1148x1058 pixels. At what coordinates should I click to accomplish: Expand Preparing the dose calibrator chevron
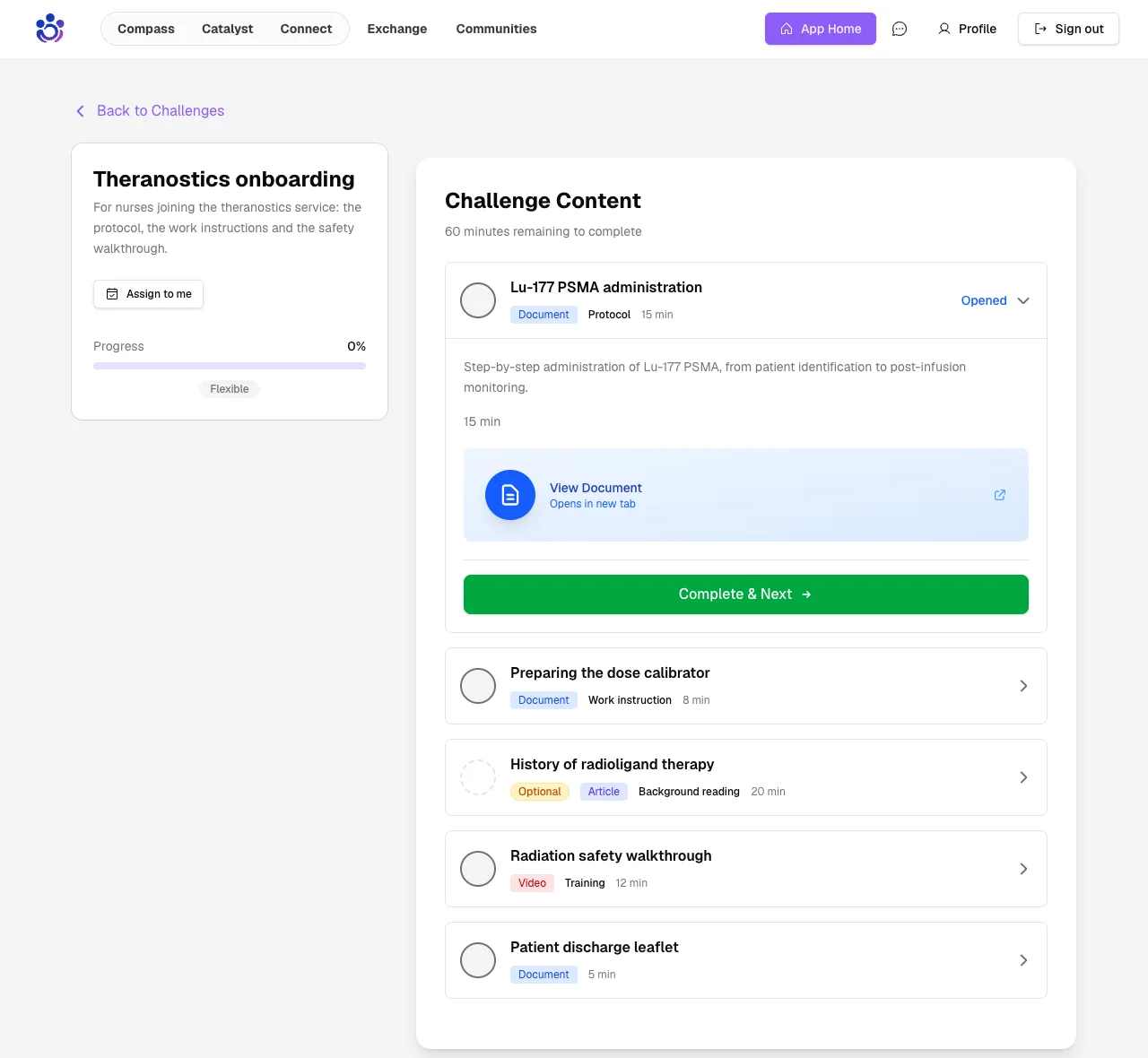pos(1023,686)
